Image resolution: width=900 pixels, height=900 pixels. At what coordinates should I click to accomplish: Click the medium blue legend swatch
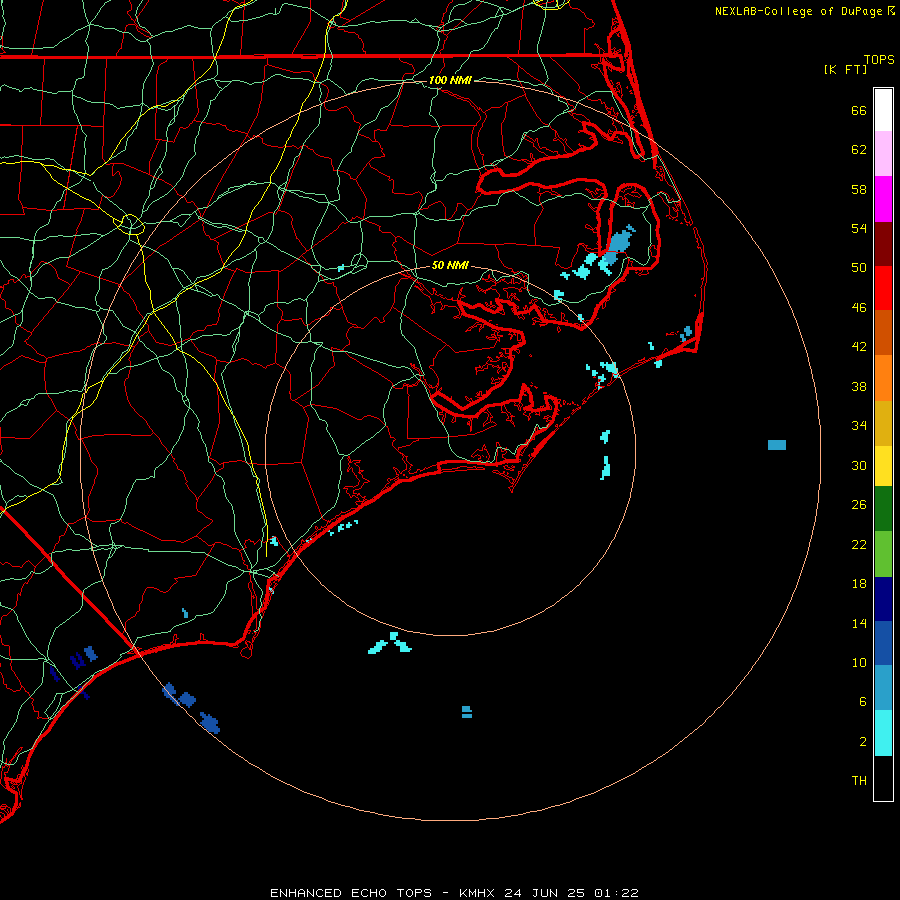[x=883, y=643]
